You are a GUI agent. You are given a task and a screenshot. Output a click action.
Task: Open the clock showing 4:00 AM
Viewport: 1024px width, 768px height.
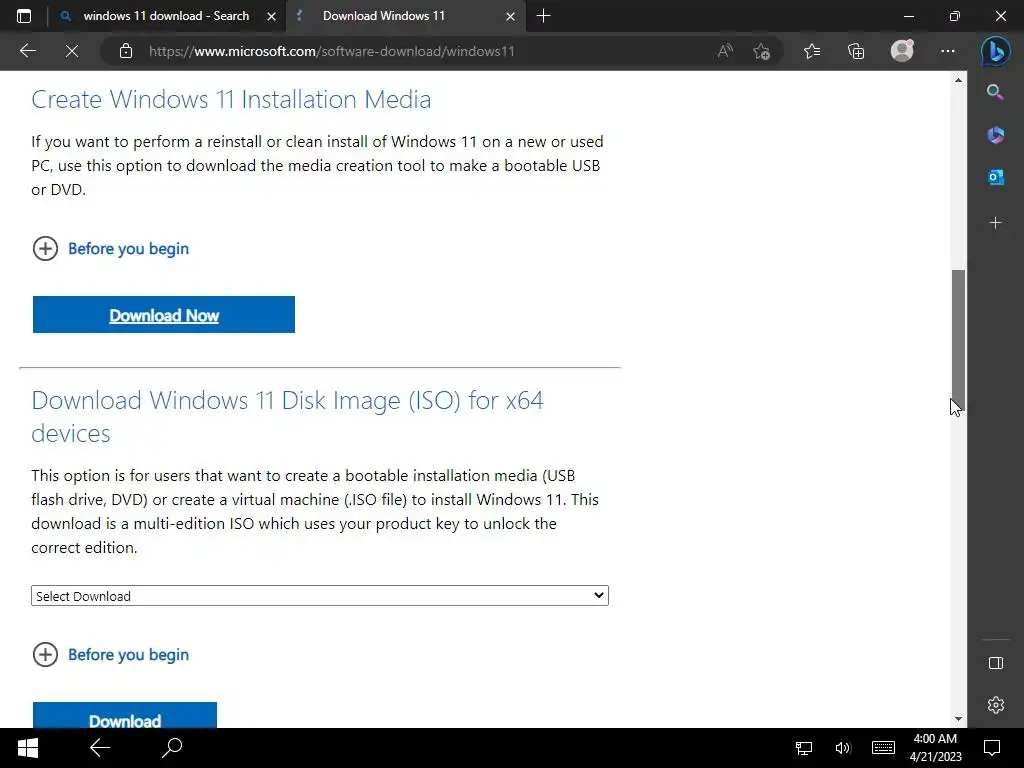click(x=935, y=748)
